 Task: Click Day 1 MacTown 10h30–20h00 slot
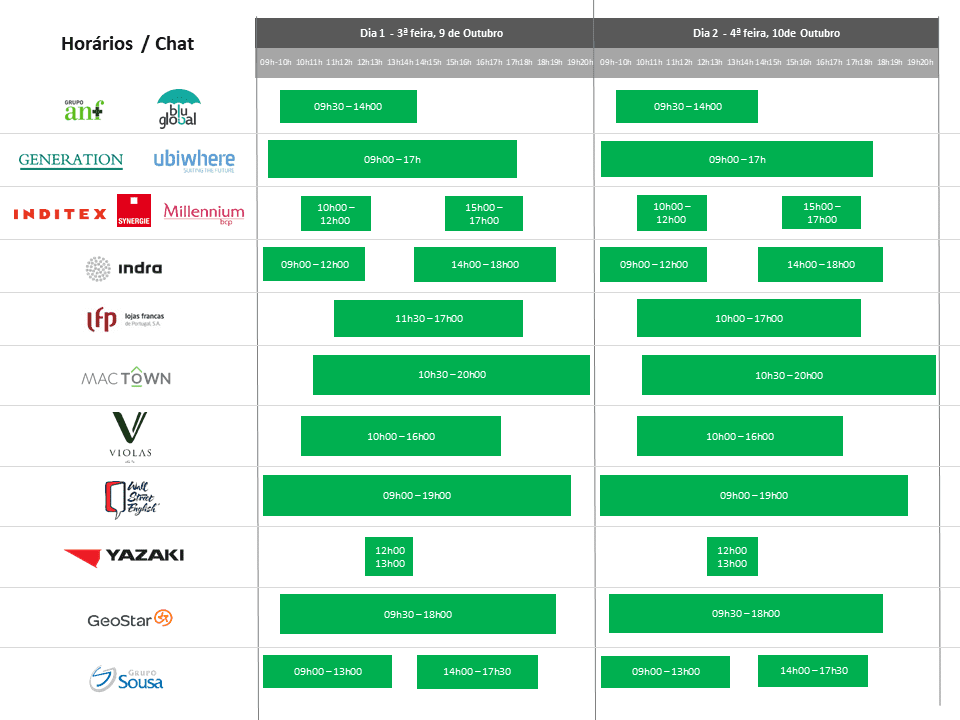[451, 375]
